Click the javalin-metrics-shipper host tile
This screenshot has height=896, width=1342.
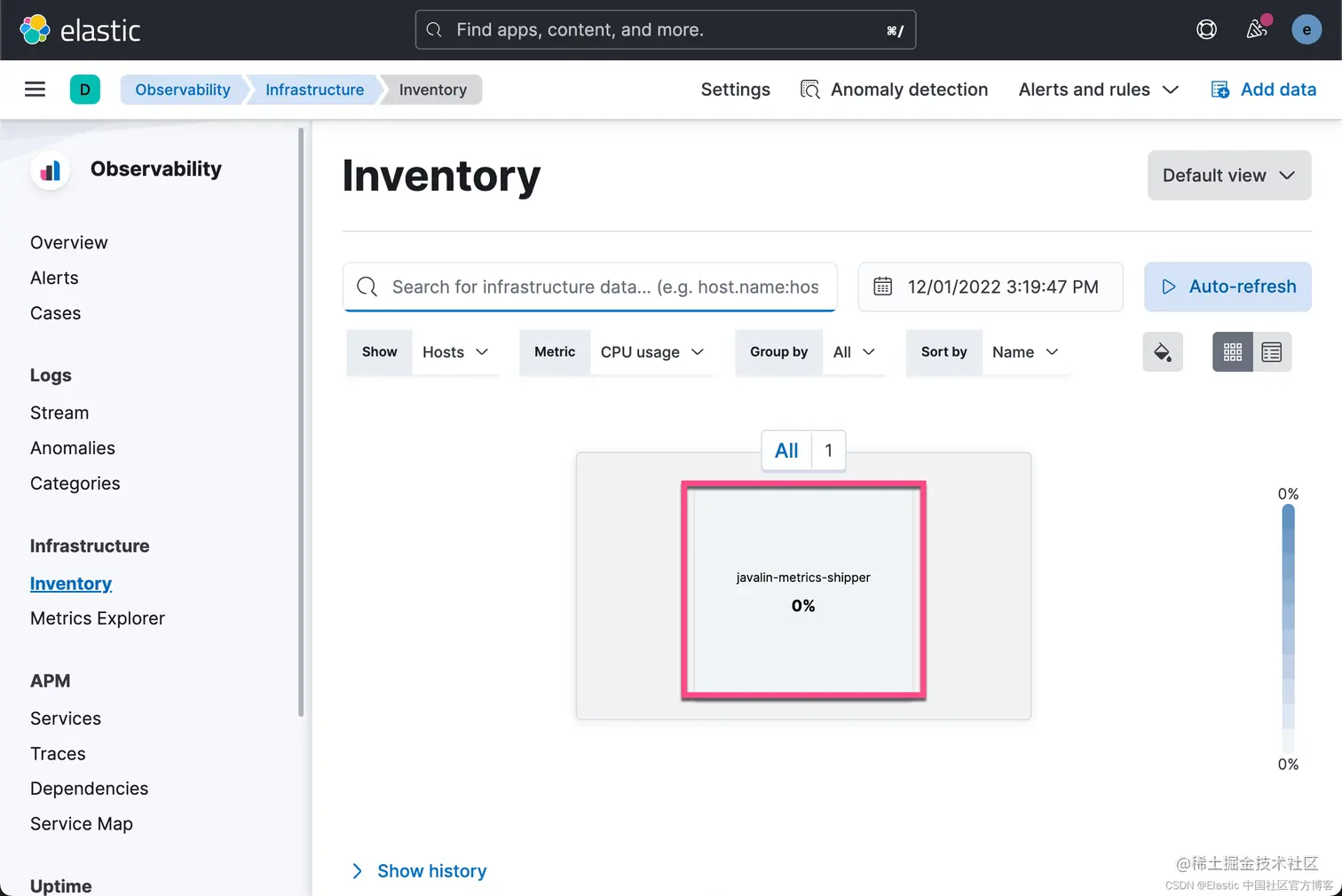point(803,591)
